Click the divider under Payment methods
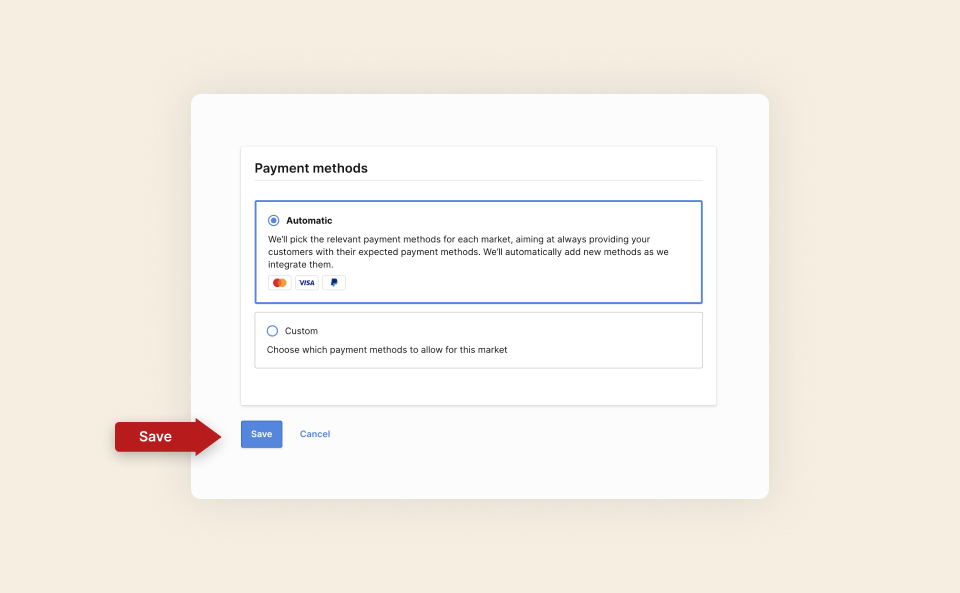Viewport: 960px width, 593px height. pyautogui.click(x=479, y=181)
